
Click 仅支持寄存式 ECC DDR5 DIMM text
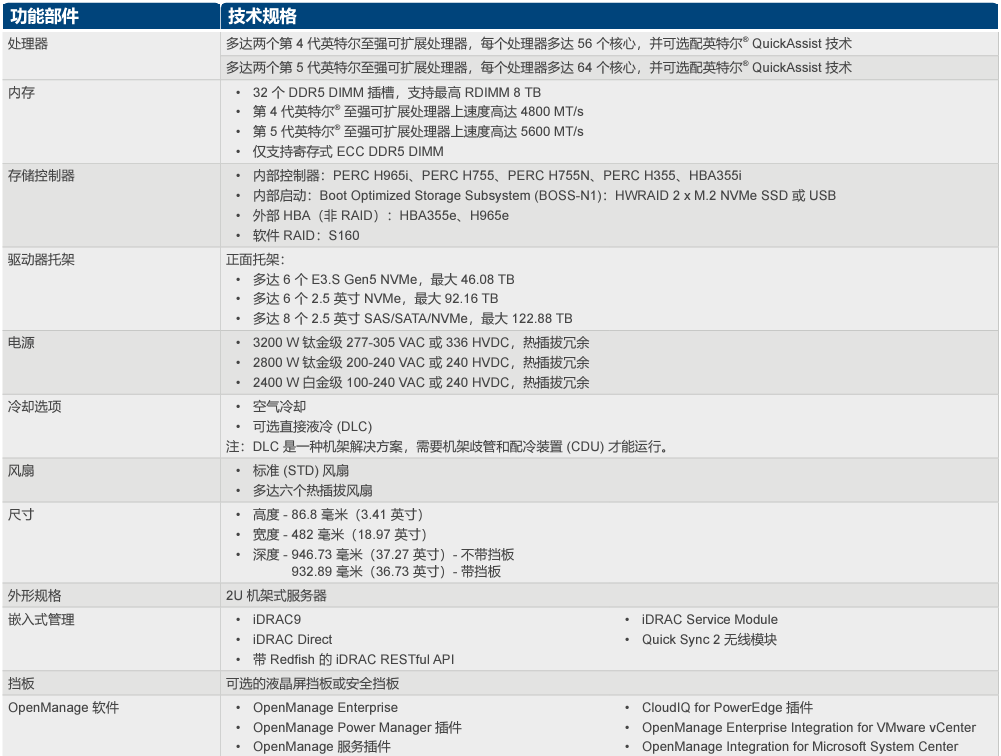pyautogui.click(x=348, y=151)
